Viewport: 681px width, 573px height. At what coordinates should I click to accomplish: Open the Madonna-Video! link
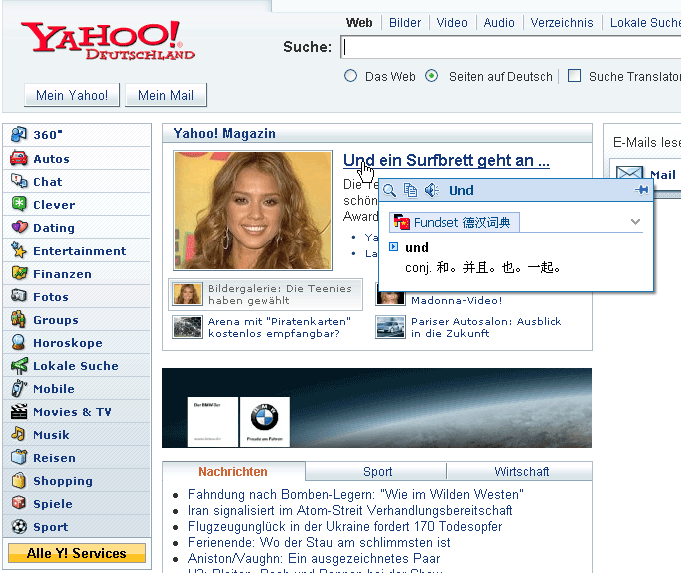pyautogui.click(x=456, y=300)
